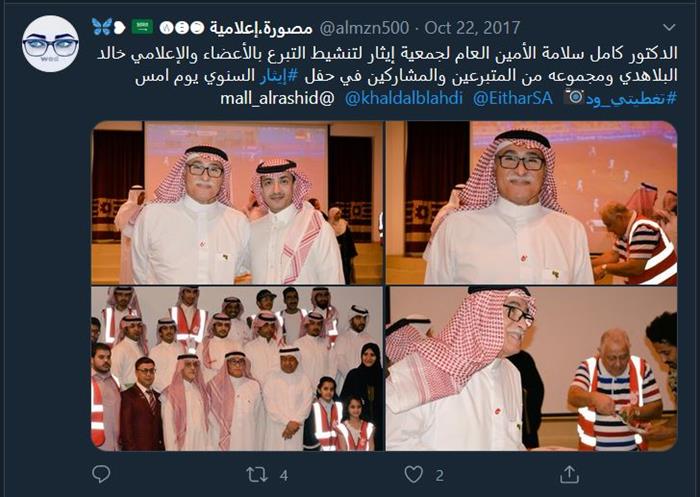Screen dimensions: 700x497
Task: Open top-right photo of man with glasses
Action: point(531,203)
